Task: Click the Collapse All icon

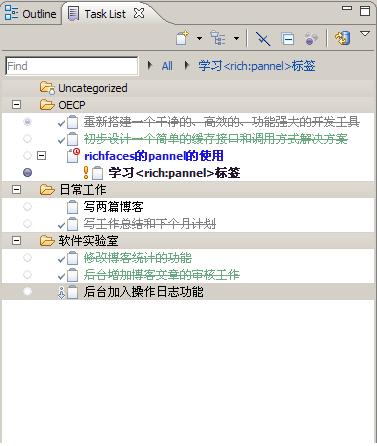Action: click(x=288, y=39)
